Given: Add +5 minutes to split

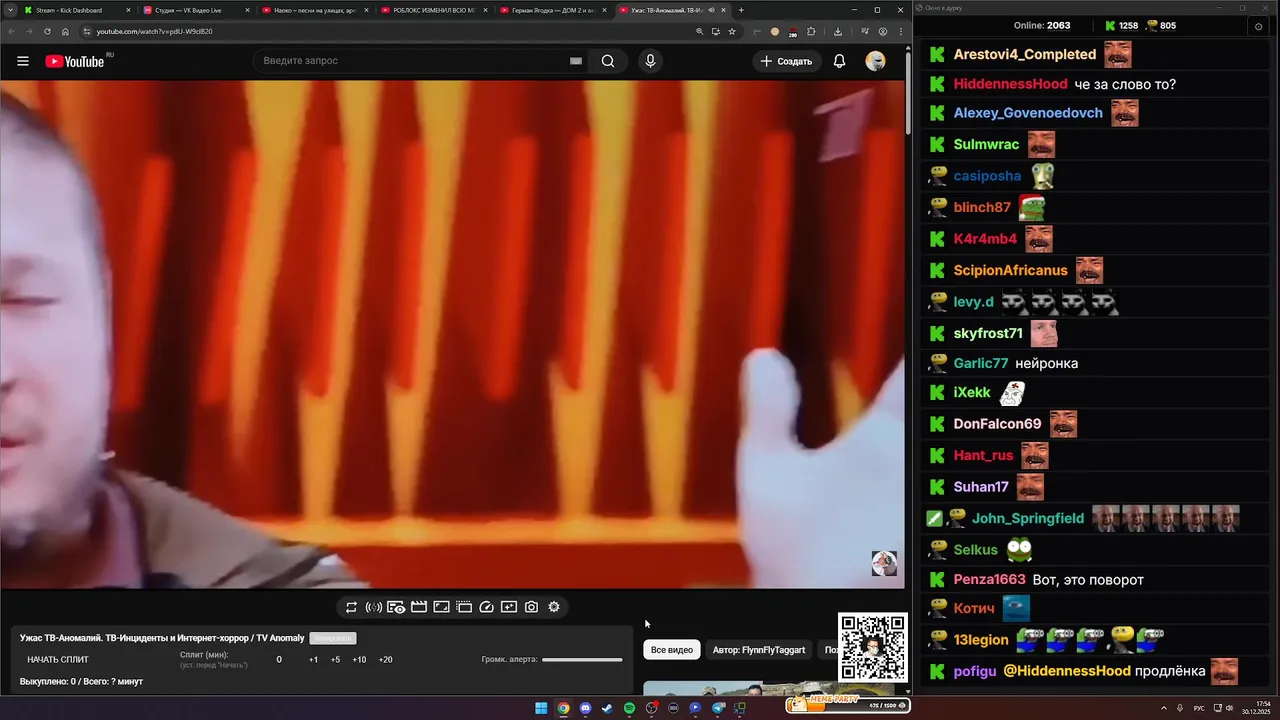Looking at the screenshot, I should coord(335,660).
